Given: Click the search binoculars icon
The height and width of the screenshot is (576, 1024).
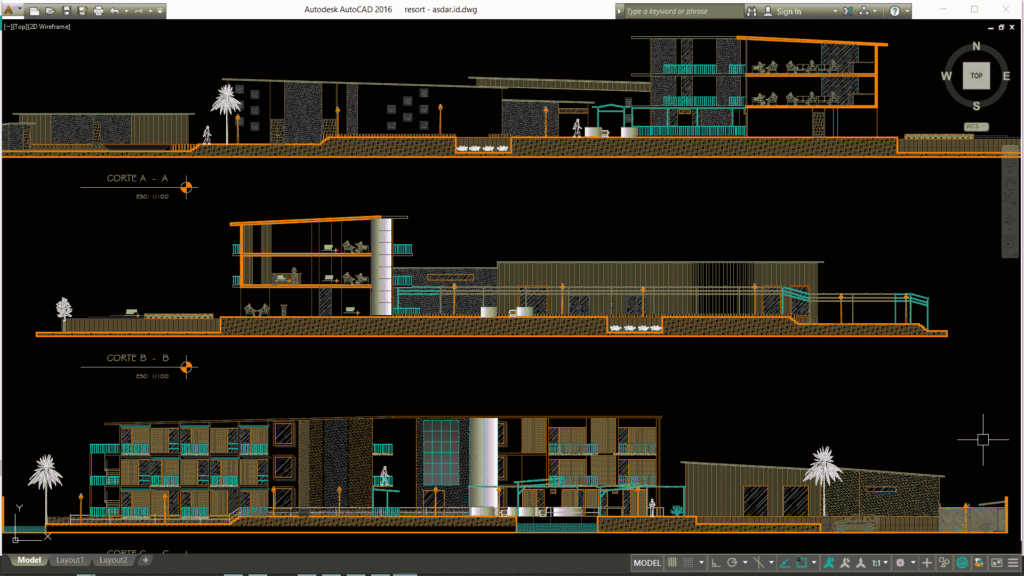Looking at the screenshot, I should (x=749, y=11).
